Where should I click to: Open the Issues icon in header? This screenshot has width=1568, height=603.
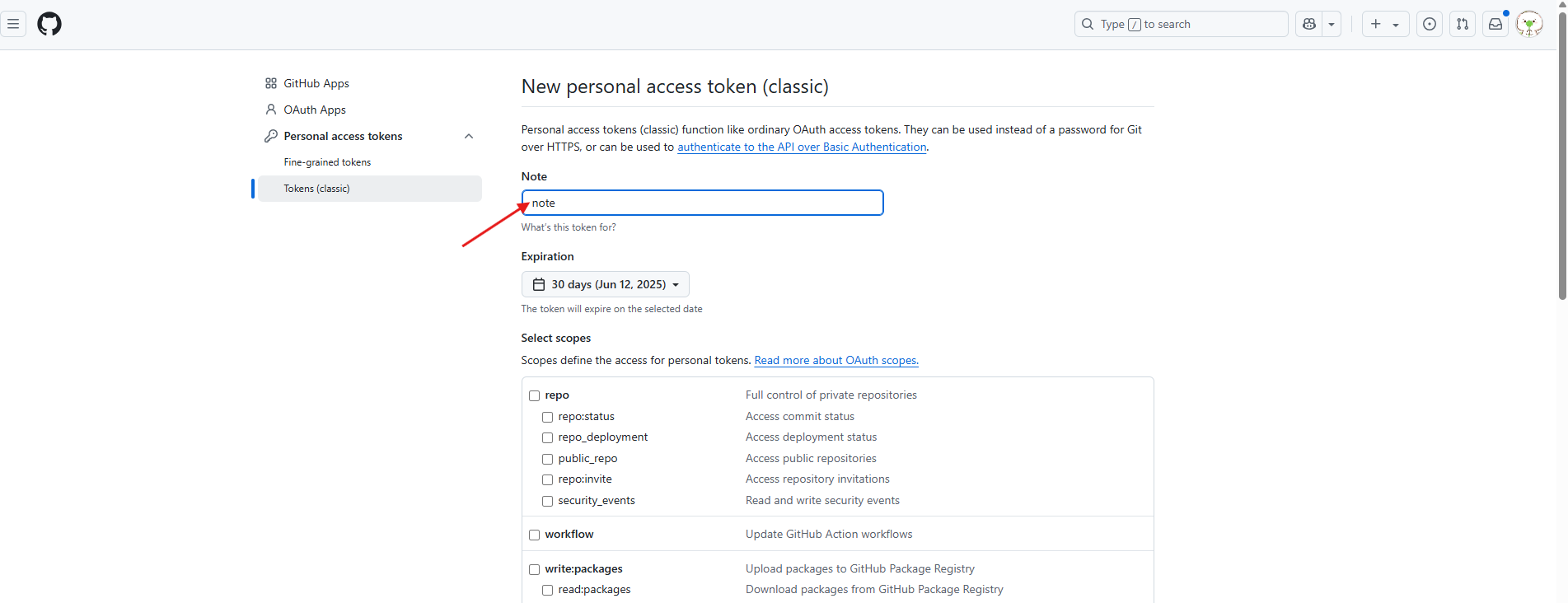pos(1430,24)
